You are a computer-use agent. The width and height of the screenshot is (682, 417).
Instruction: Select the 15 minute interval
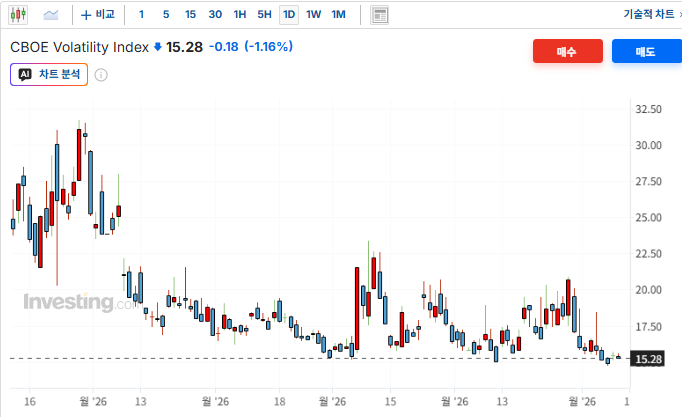[190, 15]
